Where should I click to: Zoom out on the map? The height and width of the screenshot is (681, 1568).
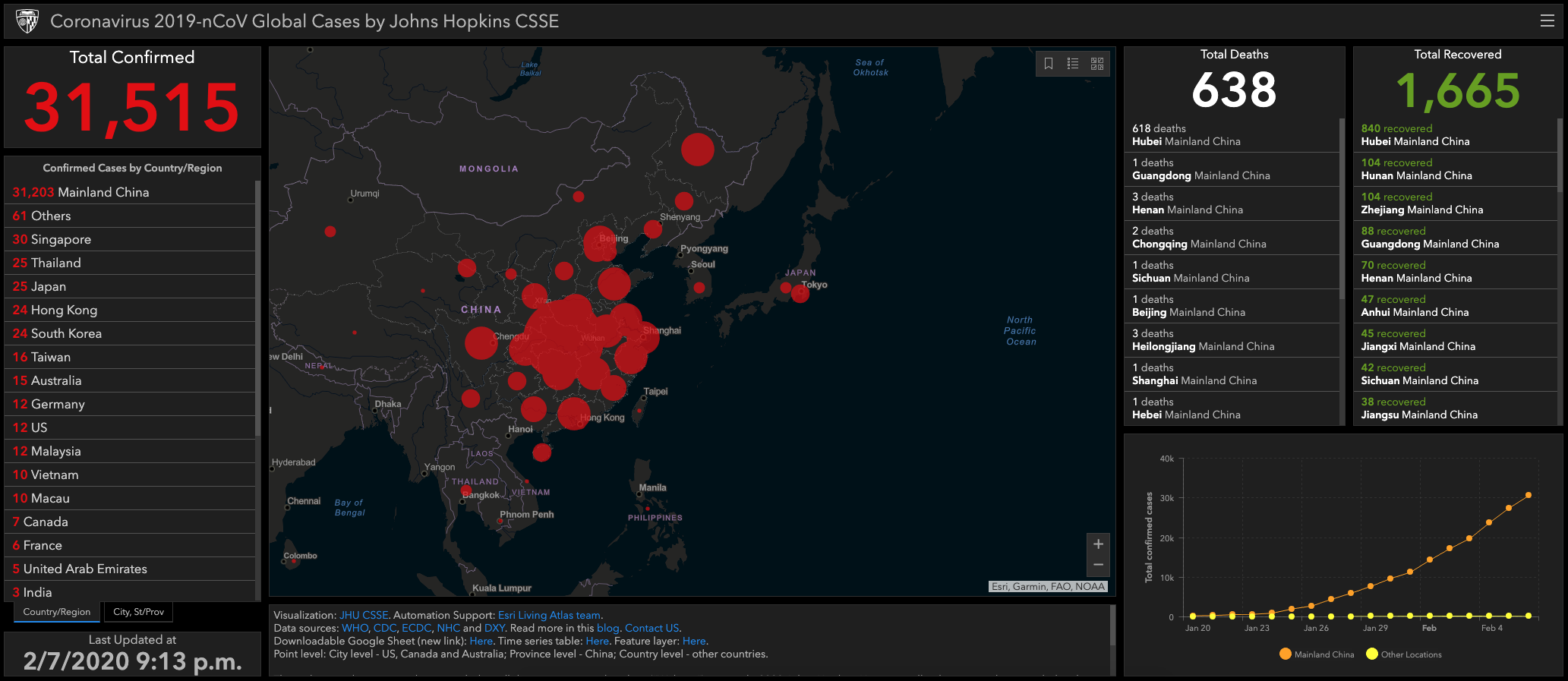point(1098,566)
